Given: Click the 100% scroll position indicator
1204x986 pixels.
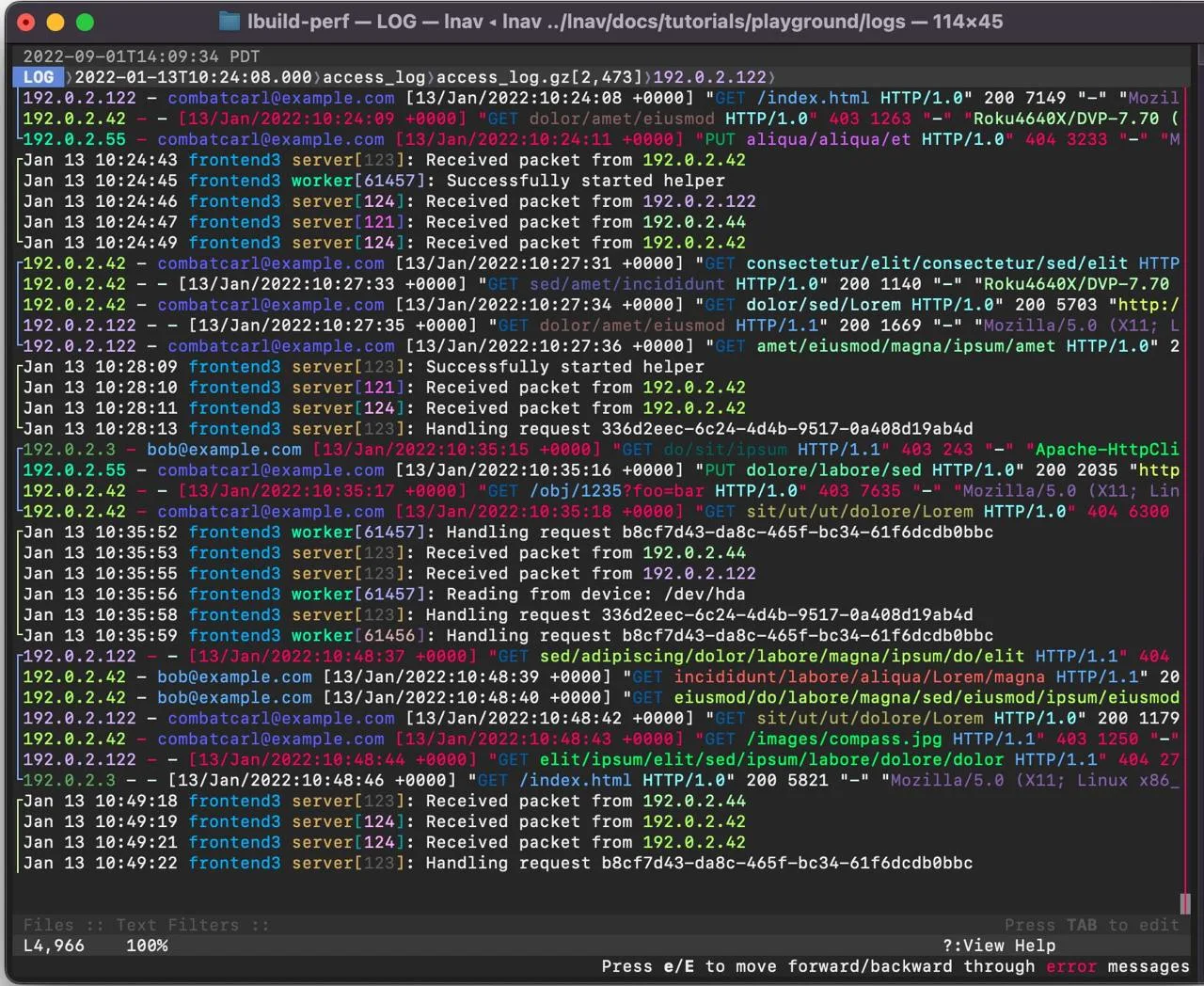Looking at the screenshot, I should pos(147,946).
